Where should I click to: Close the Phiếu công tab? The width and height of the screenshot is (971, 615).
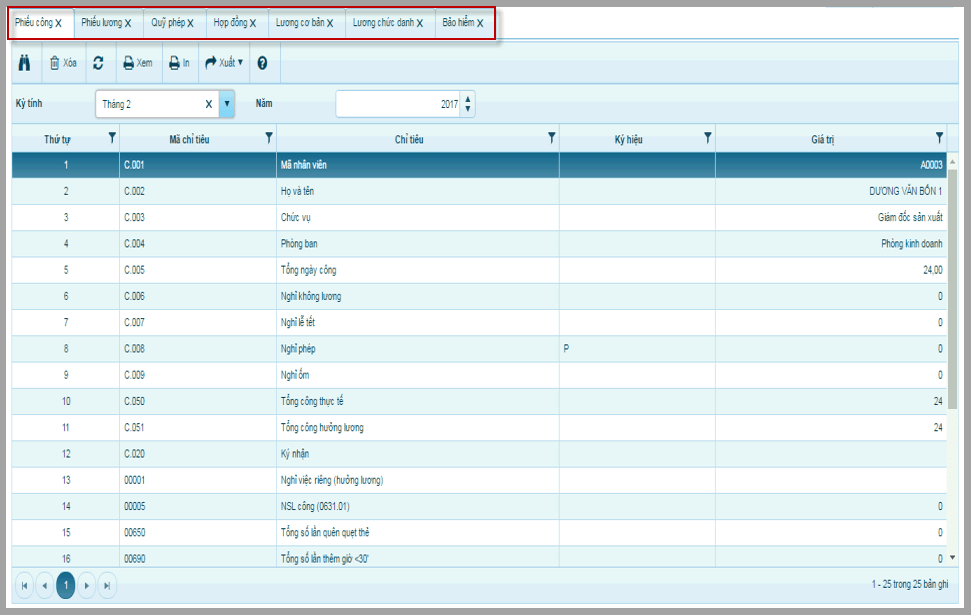tap(59, 23)
